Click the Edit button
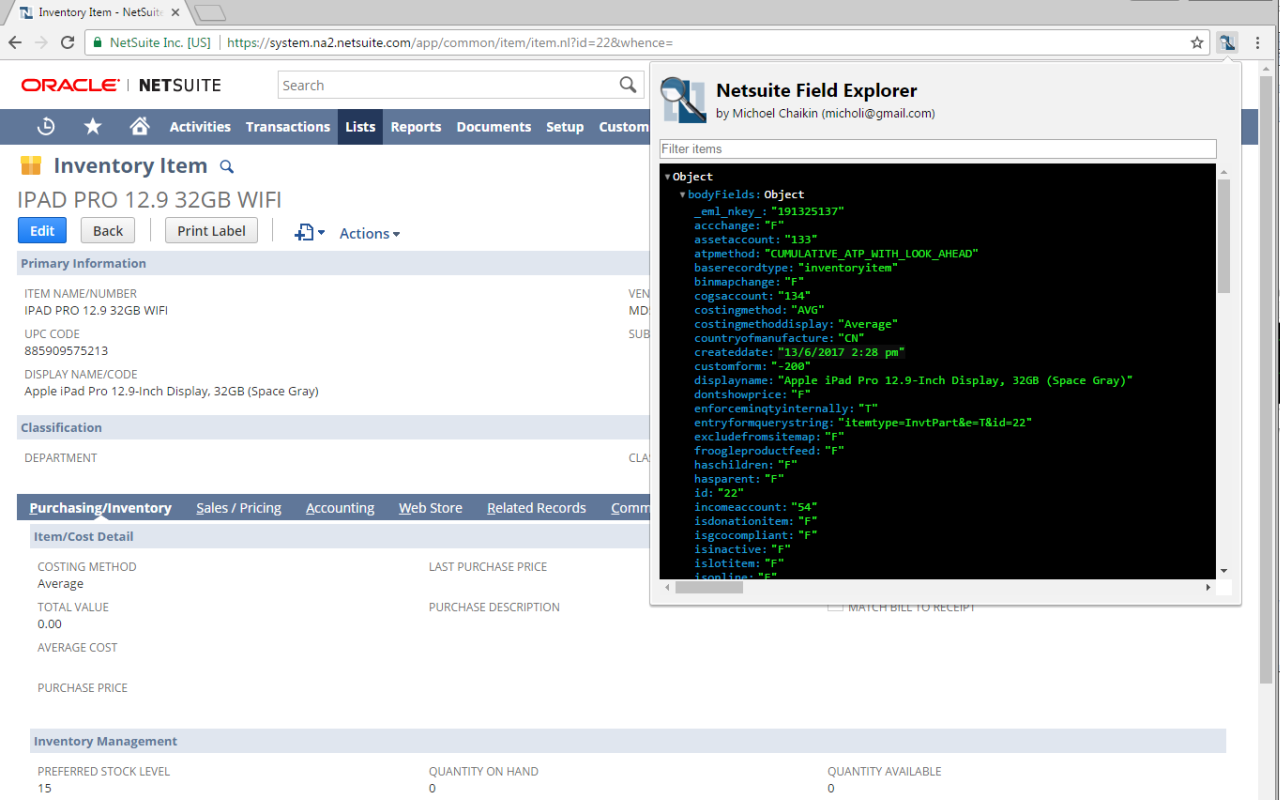1280x800 pixels. point(41,230)
